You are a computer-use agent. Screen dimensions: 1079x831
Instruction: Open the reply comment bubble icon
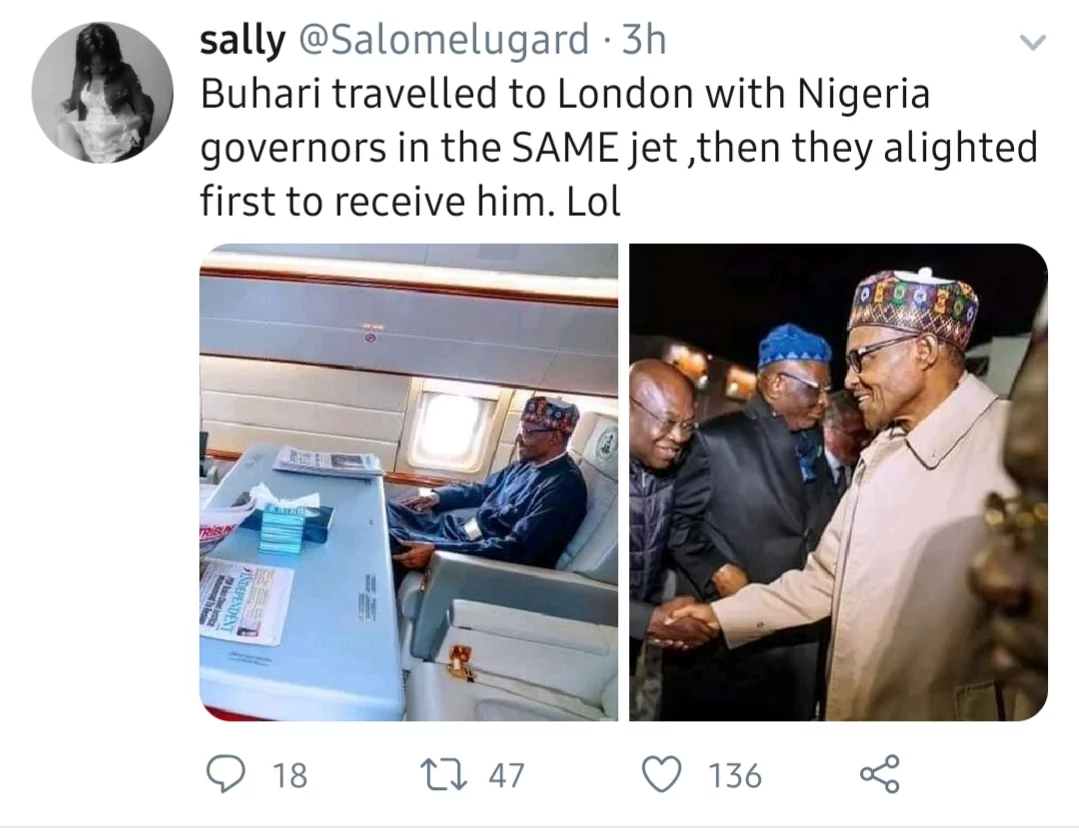pyautogui.click(x=226, y=775)
